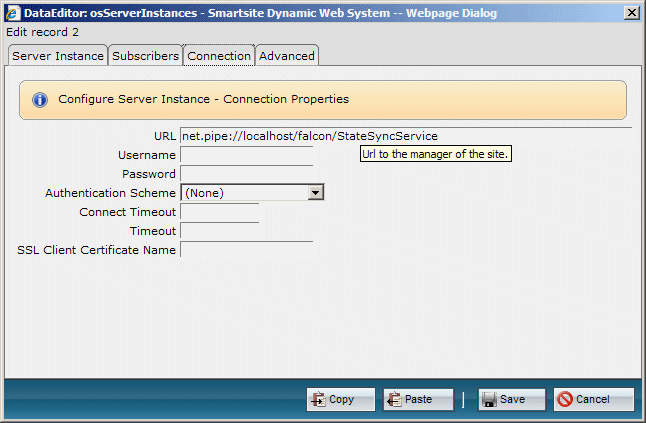646x423 pixels.
Task: Close the Webpage Dialog window
Action: tap(632, 13)
